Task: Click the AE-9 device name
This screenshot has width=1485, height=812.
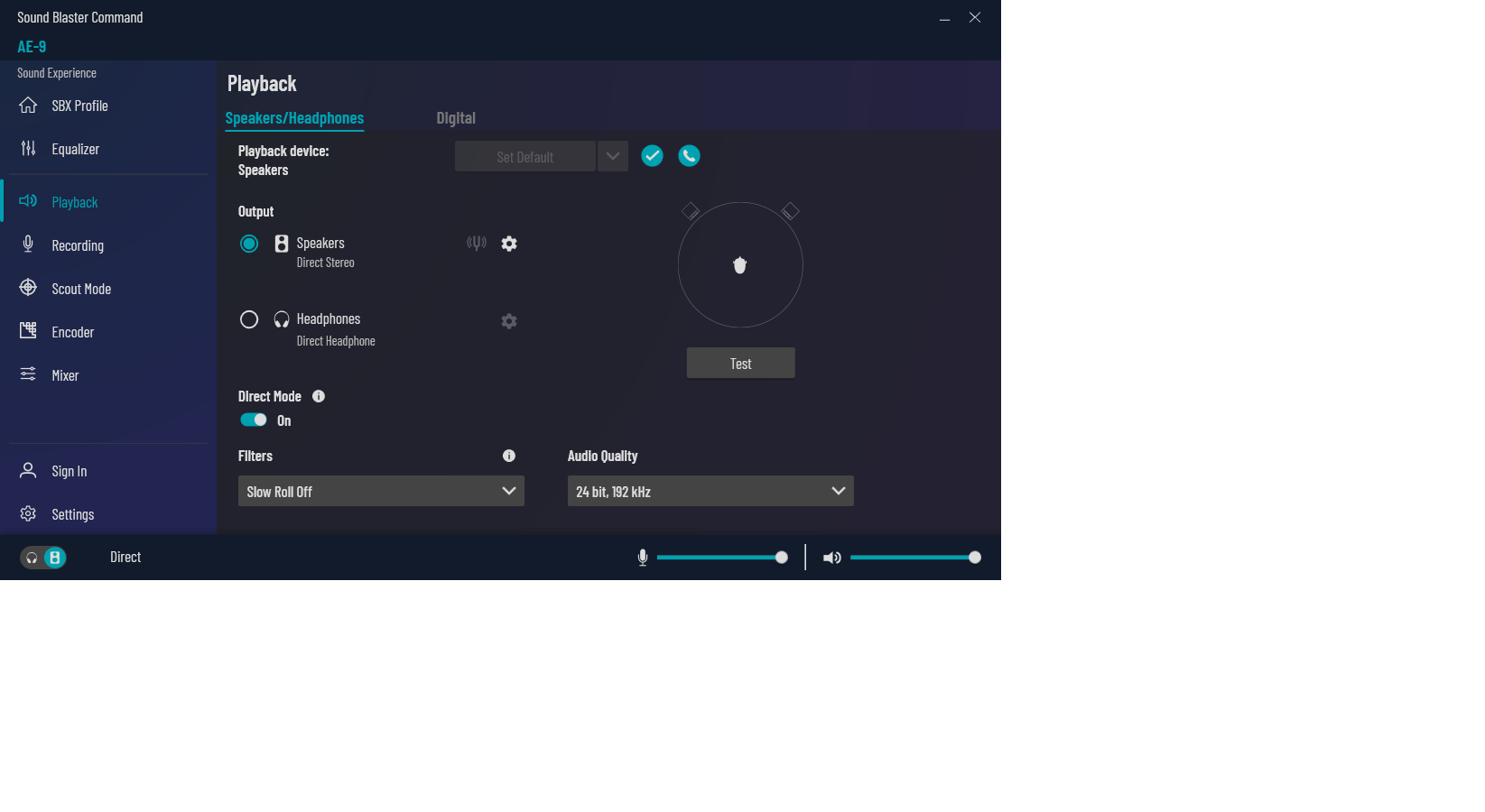Action: (32, 47)
